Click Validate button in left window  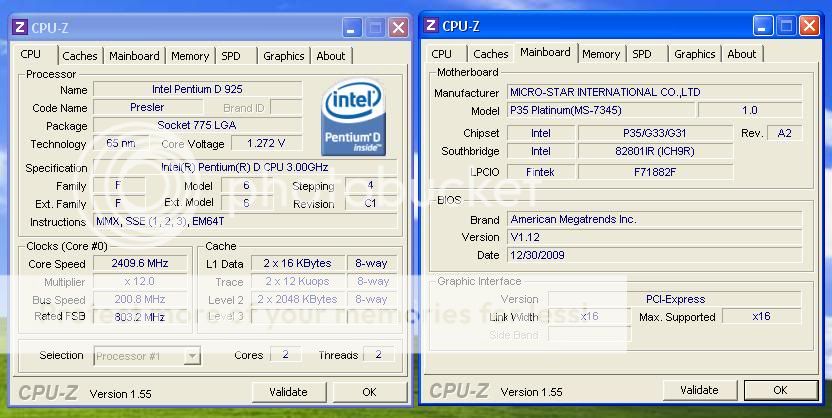point(288,392)
